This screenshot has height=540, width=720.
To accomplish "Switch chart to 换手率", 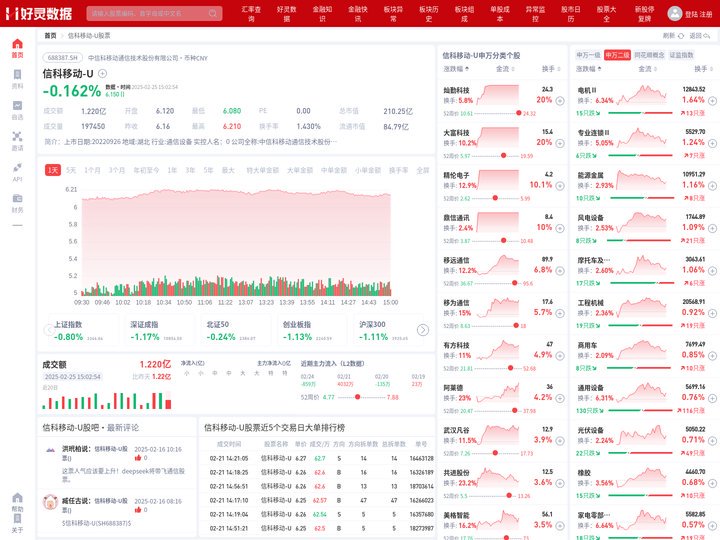I will point(399,170).
